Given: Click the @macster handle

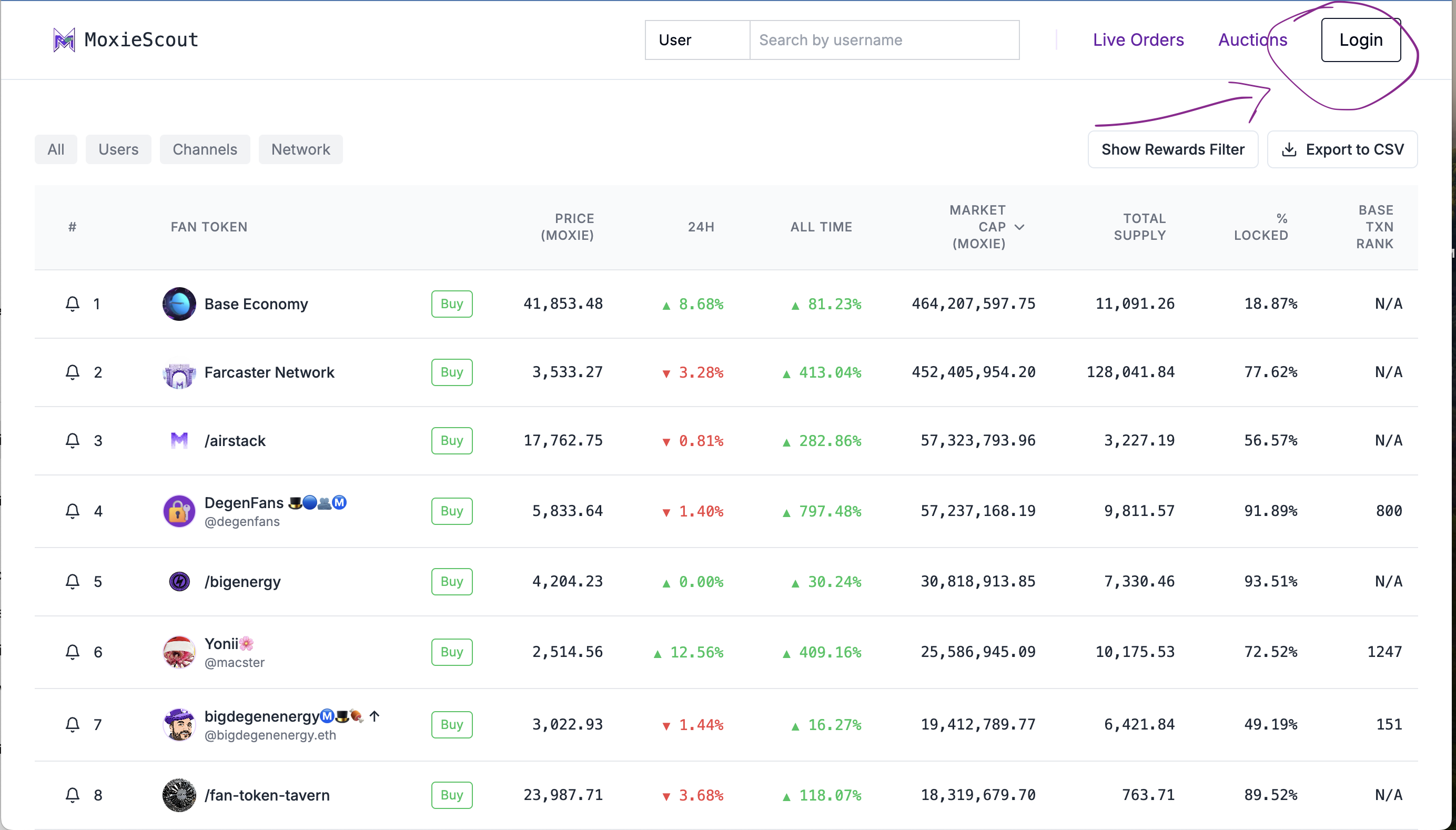Looking at the screenshot, I should pos(234,662).
